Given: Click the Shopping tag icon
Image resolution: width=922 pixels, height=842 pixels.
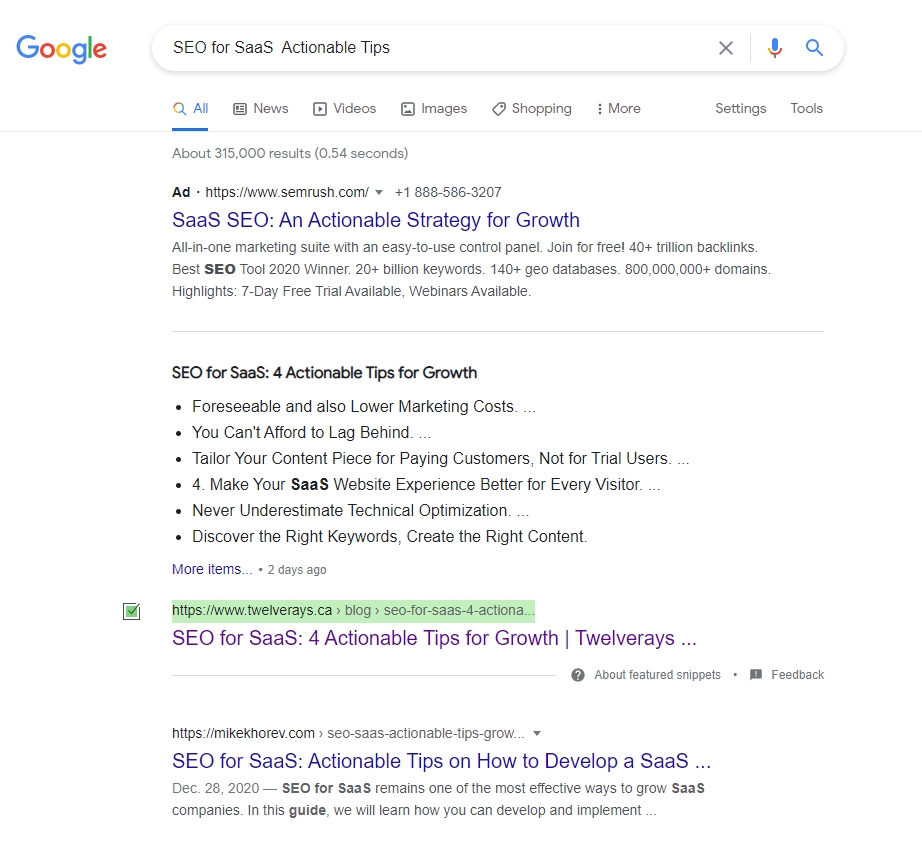Looking at the screenshot, I should [498, 108].
